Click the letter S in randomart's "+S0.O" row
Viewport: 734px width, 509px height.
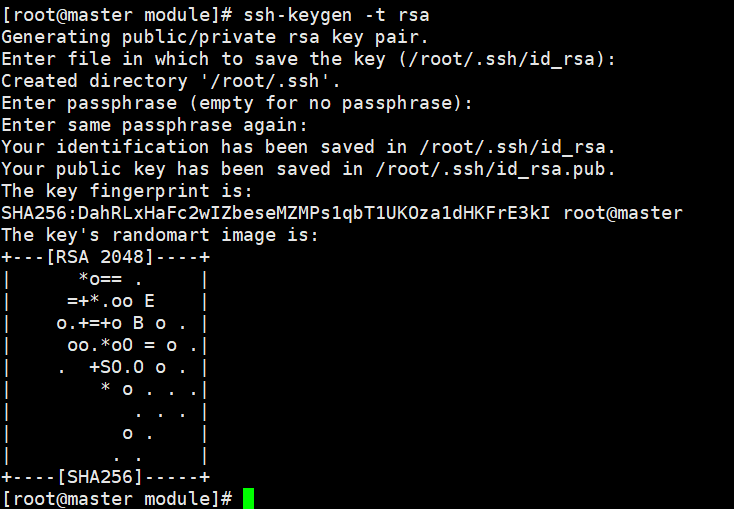click(105, 367)
